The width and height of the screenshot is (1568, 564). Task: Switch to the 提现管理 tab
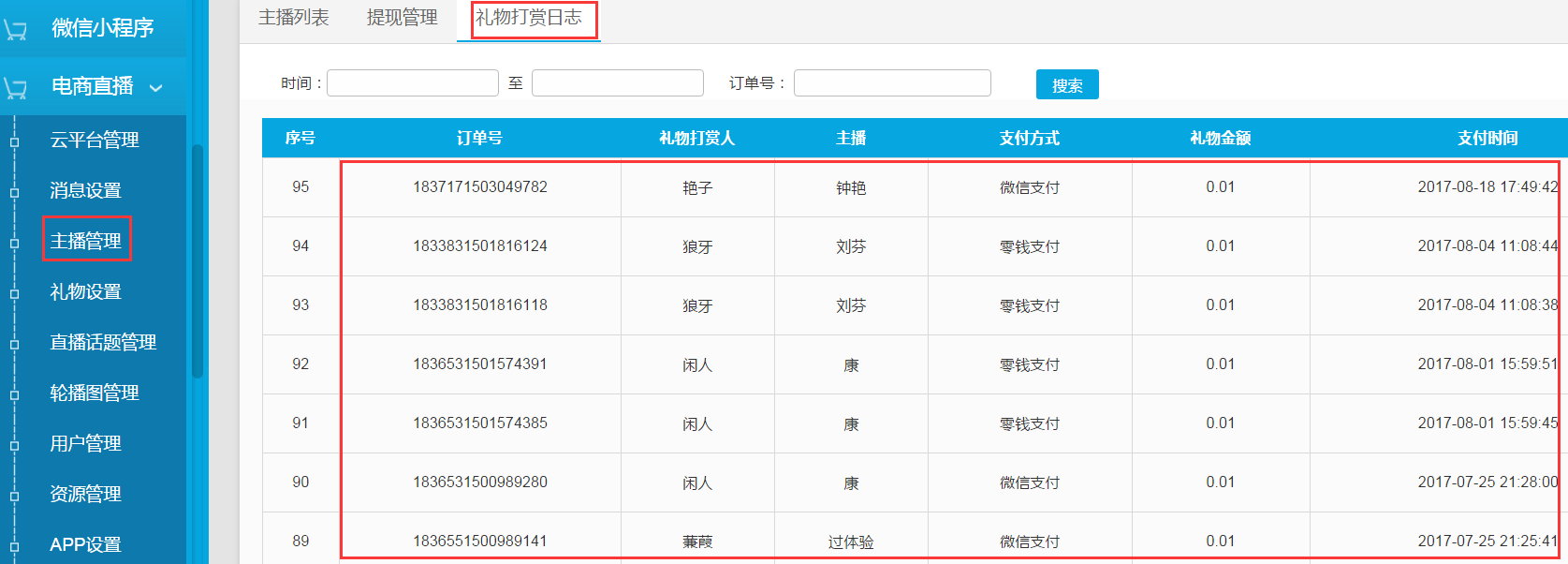[402, 18]
